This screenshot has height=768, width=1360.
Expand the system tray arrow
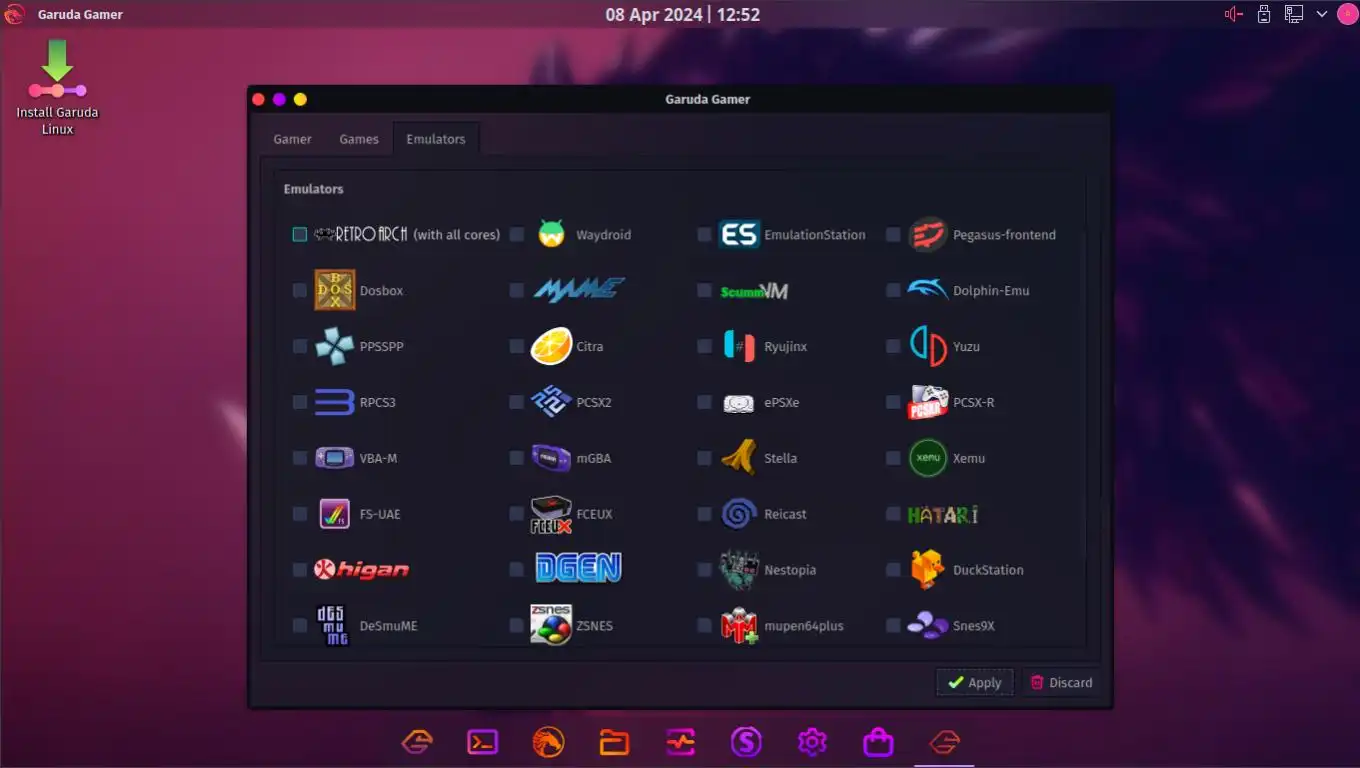click(x=1321, y=14)
